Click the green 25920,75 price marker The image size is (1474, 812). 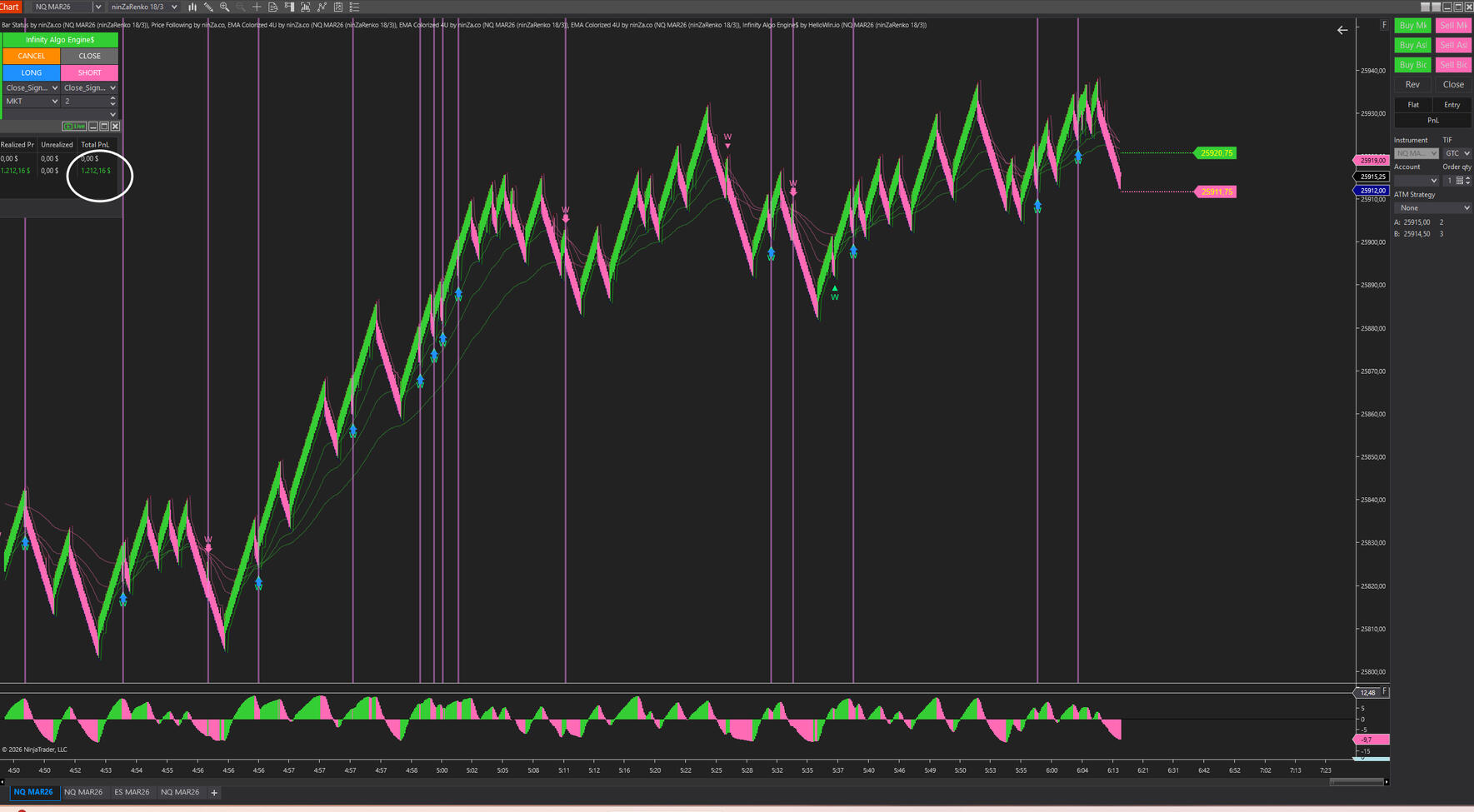click(x=1216, y=153)
